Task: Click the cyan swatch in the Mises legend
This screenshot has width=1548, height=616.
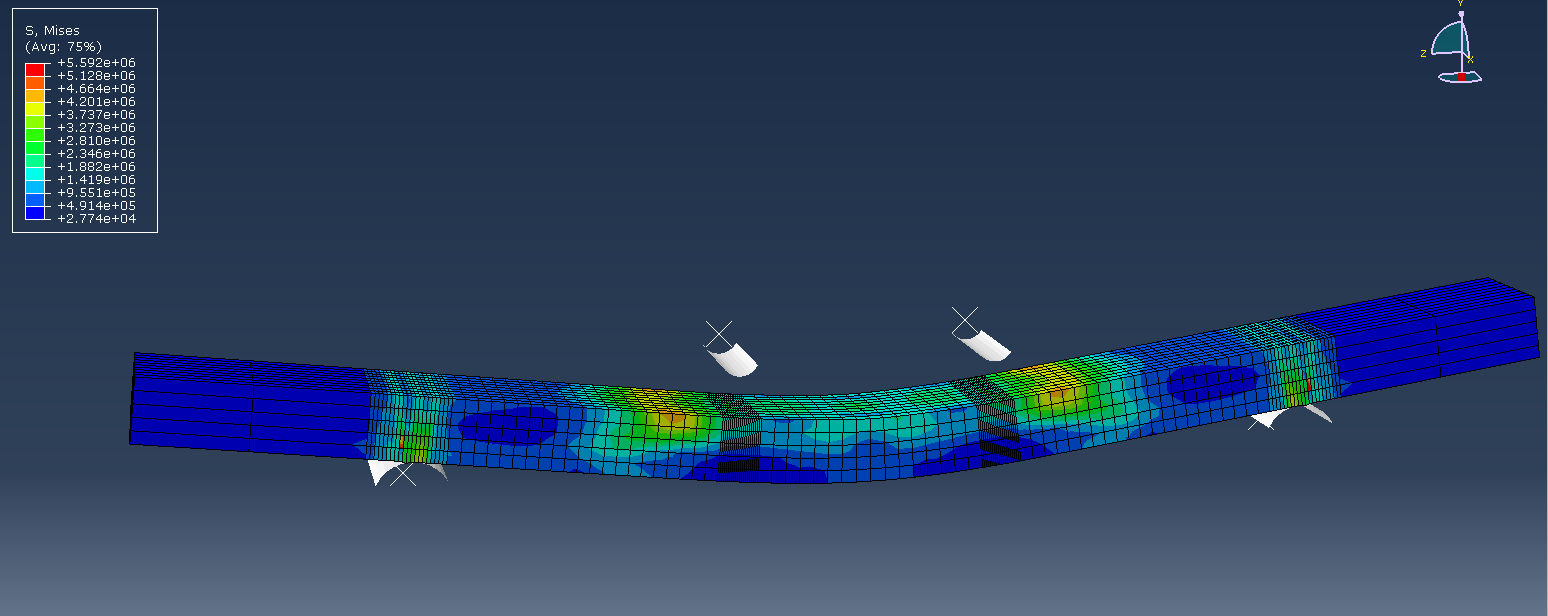Action: coord(35,173)
